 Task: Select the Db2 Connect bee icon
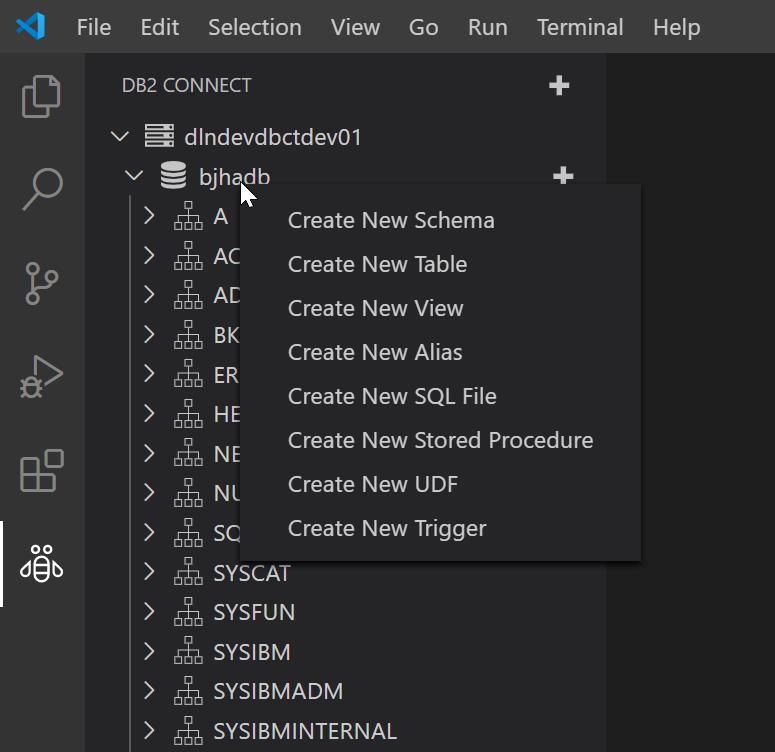pyautogui.click(x=42, y=564)
